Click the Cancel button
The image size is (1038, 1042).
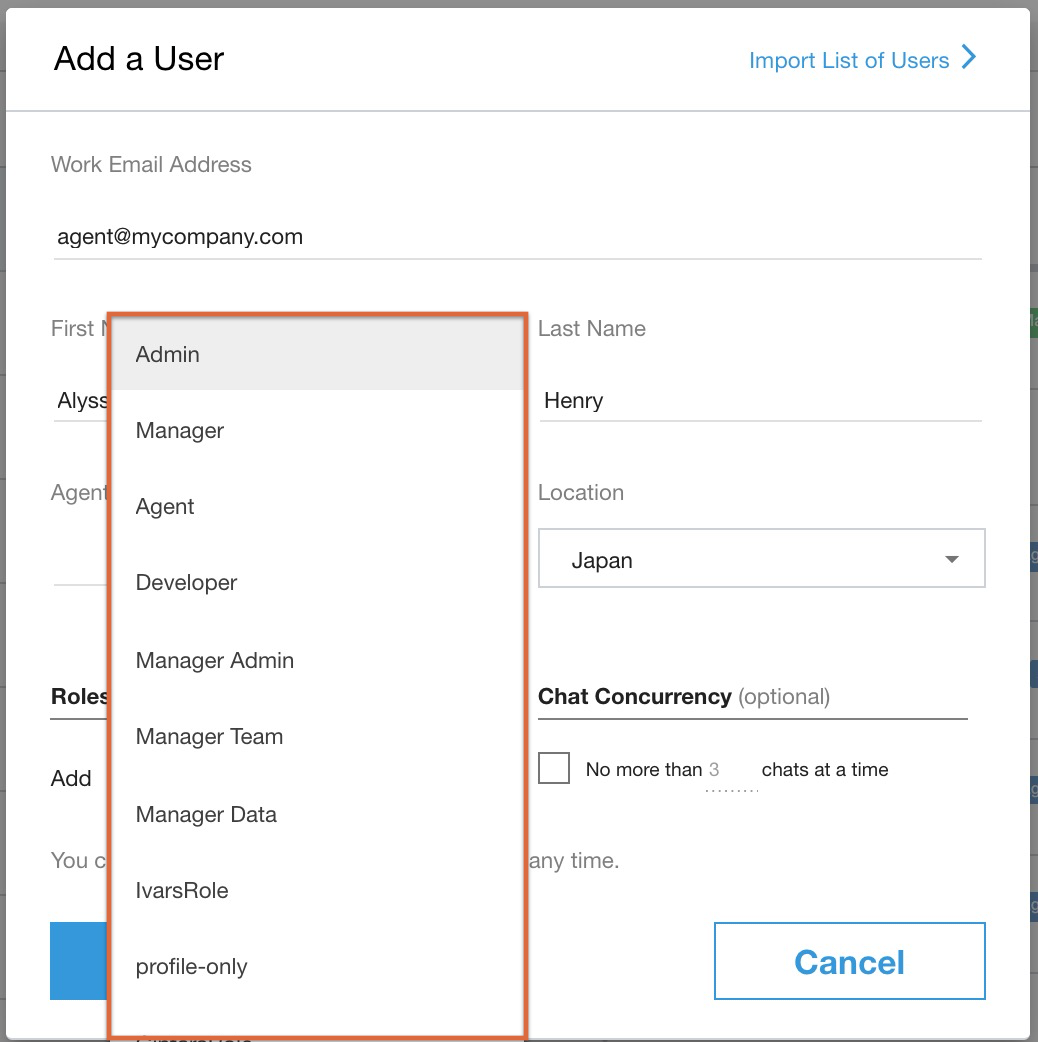click(848, 961)
